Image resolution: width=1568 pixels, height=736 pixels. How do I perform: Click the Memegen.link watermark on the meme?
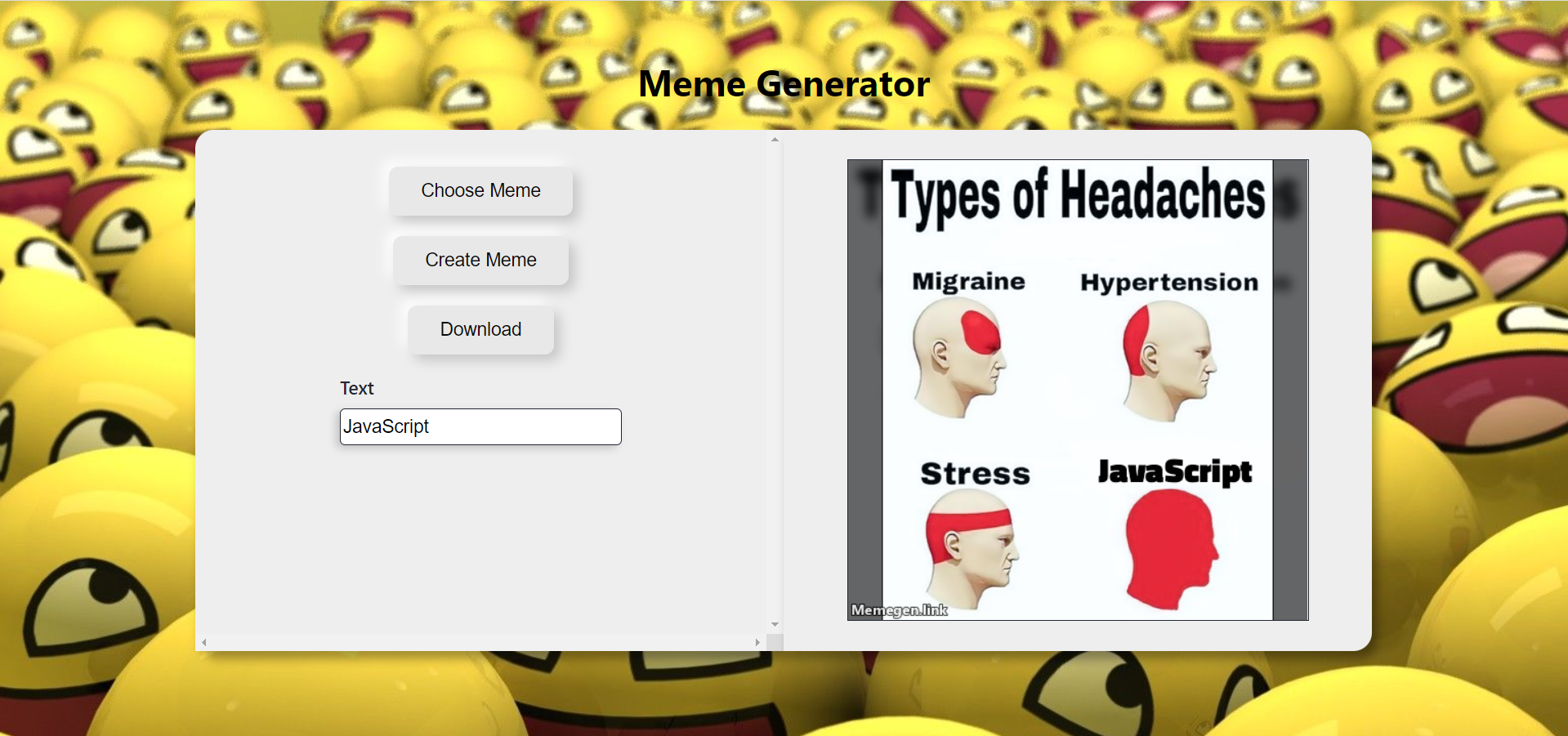pos(899,610)
